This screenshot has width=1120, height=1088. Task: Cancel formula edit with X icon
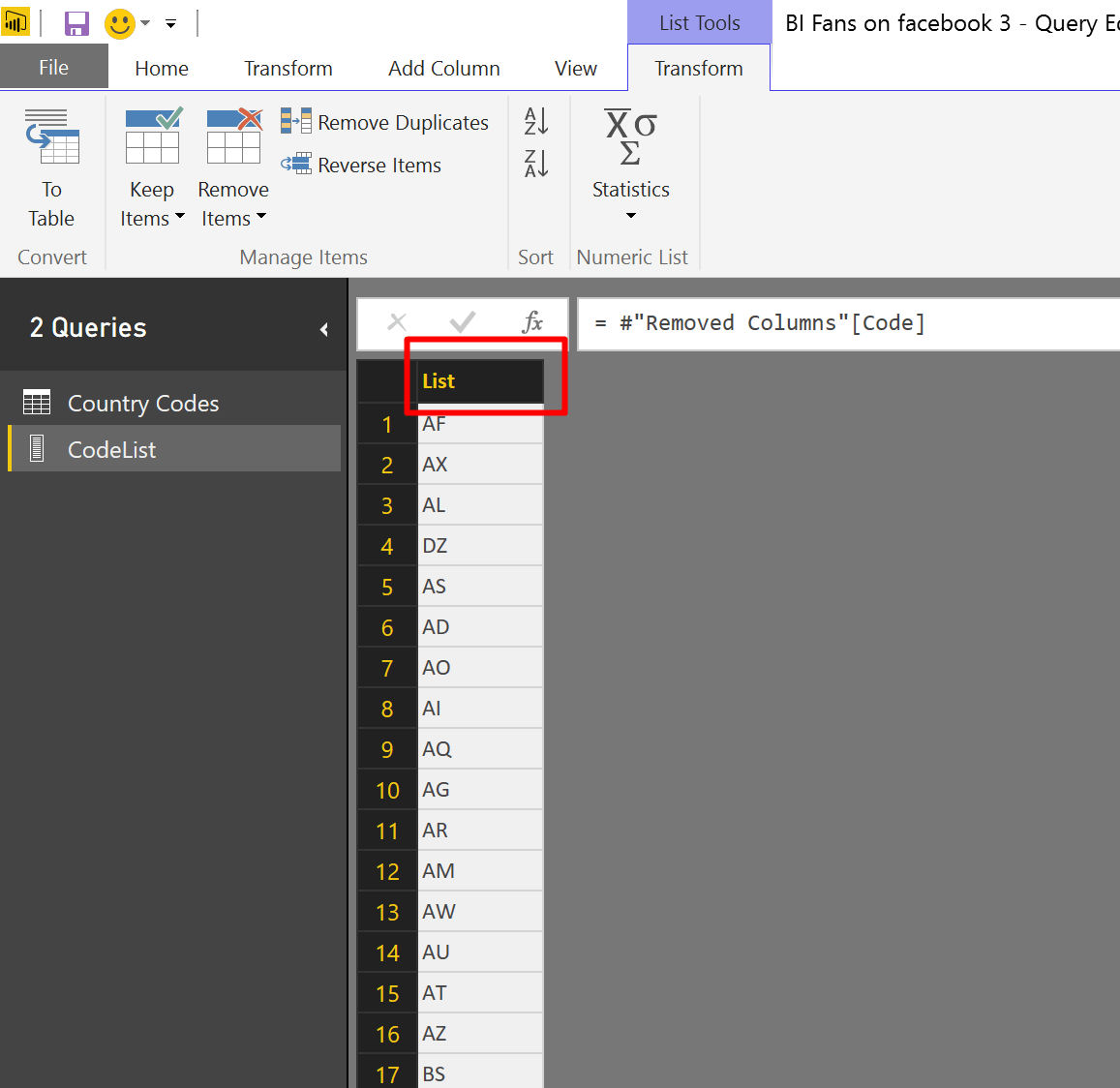[x=397, y=322]
